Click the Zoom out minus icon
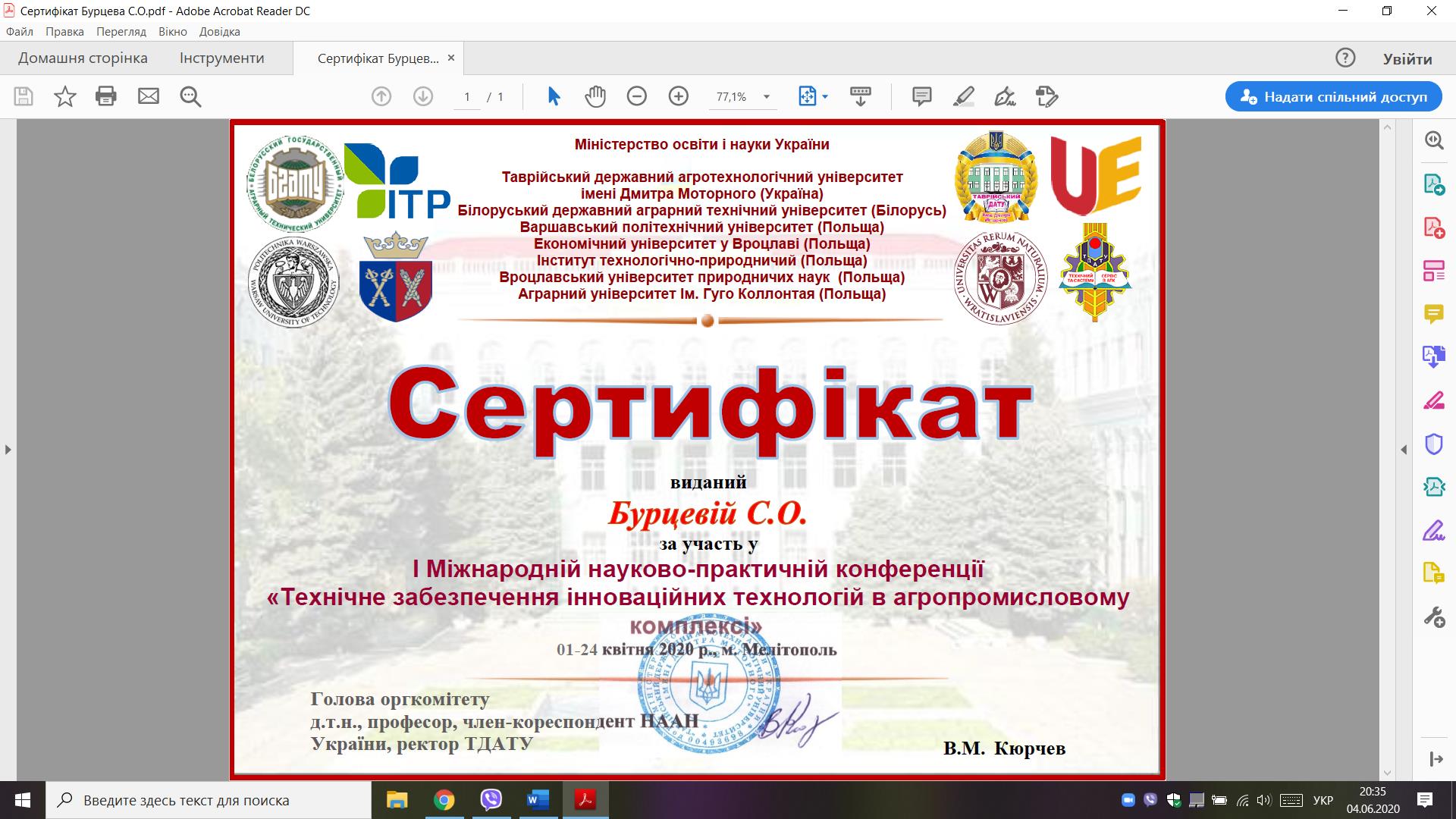The height and width of the screenshot is (819, 1456). (x=637, y=96)
